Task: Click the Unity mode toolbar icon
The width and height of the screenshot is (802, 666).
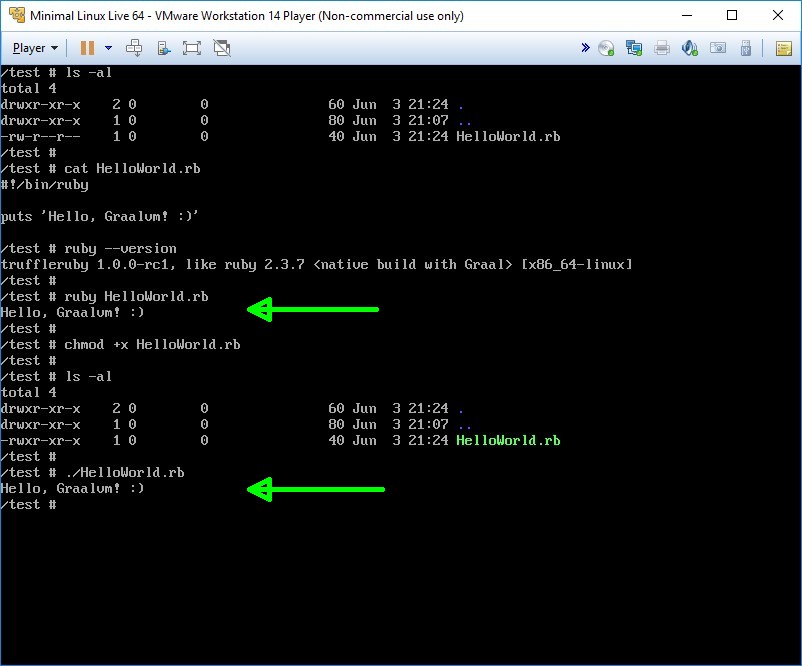Action: [163, 48]
